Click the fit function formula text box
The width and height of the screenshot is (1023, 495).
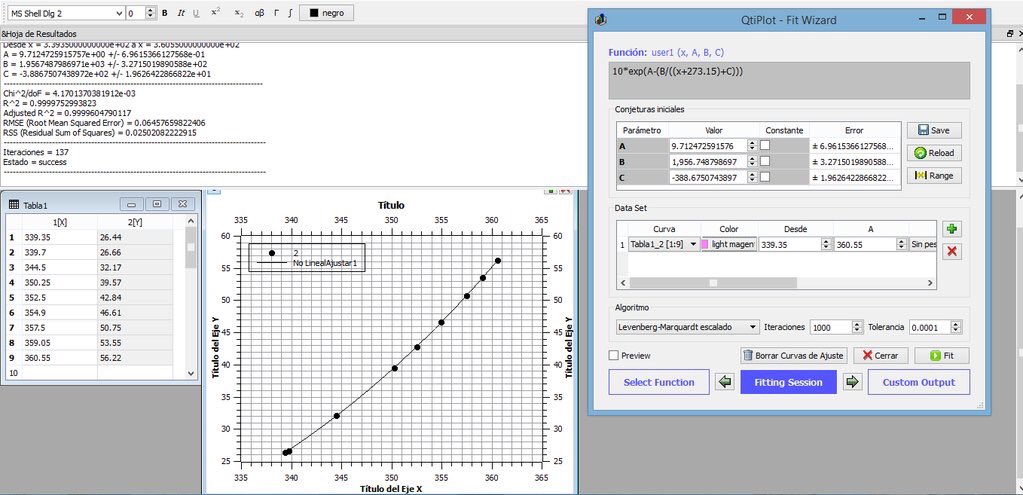click(789, 81)
